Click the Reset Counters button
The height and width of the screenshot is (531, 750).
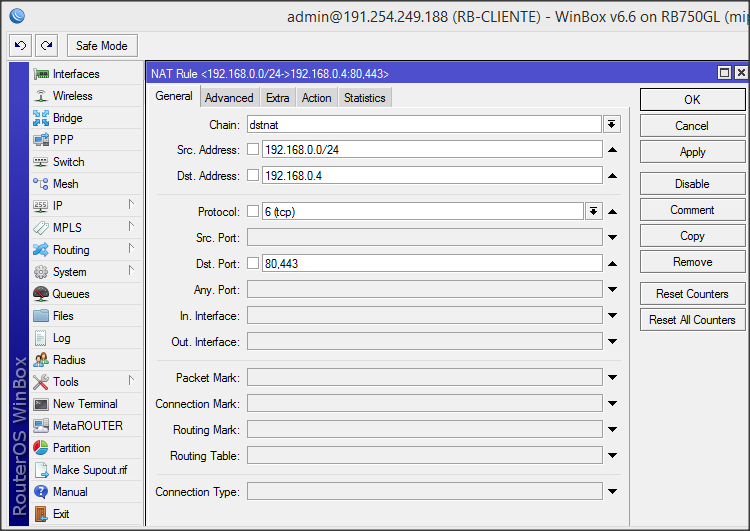[692, 294]
